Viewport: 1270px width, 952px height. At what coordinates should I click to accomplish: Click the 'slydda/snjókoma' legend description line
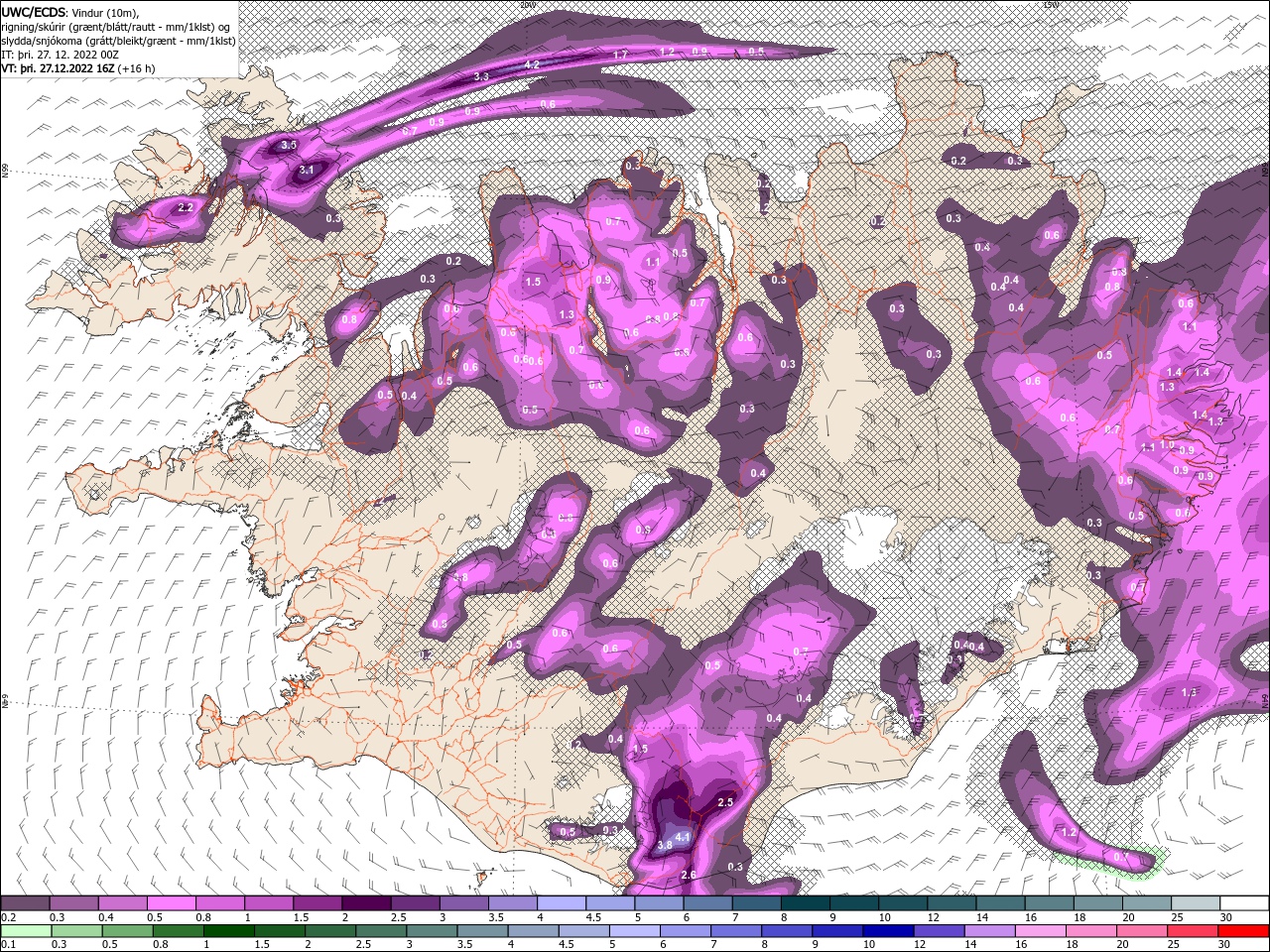click(x=118, y=41)
